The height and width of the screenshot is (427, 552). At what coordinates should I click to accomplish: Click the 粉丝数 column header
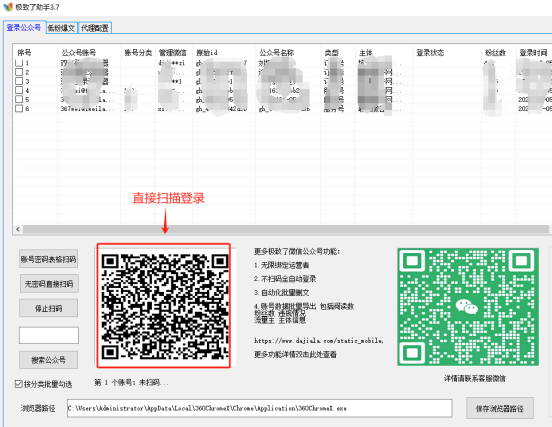pos(495,53)
